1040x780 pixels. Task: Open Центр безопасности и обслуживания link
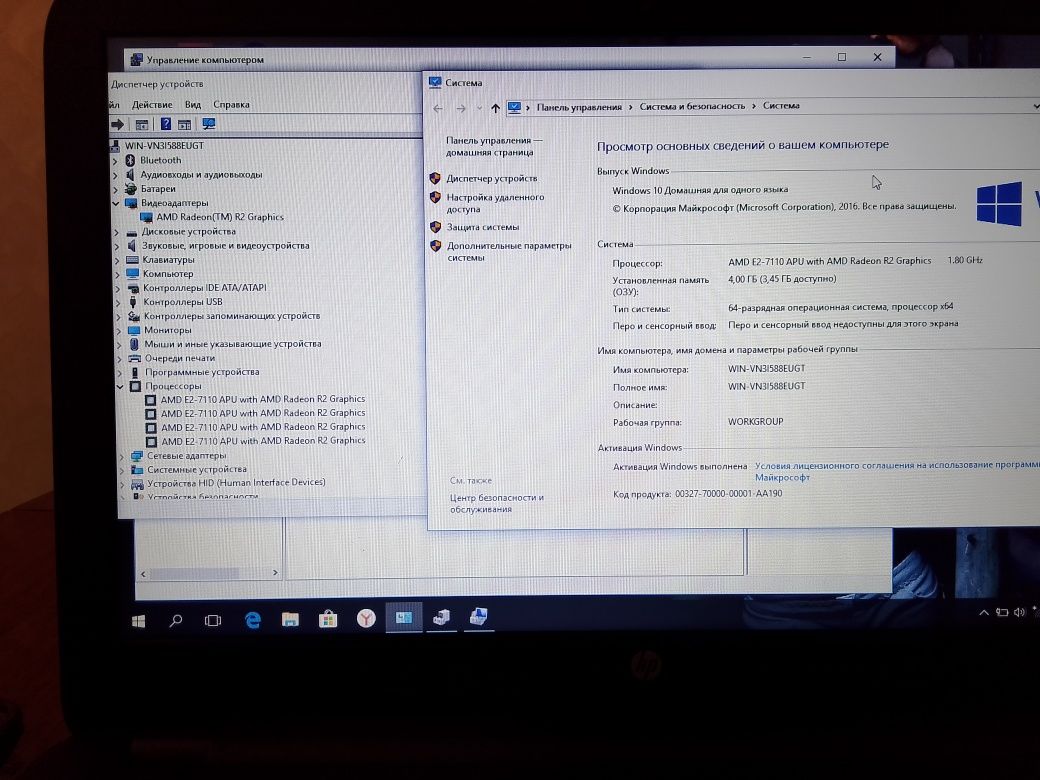[x=497, y=503]
